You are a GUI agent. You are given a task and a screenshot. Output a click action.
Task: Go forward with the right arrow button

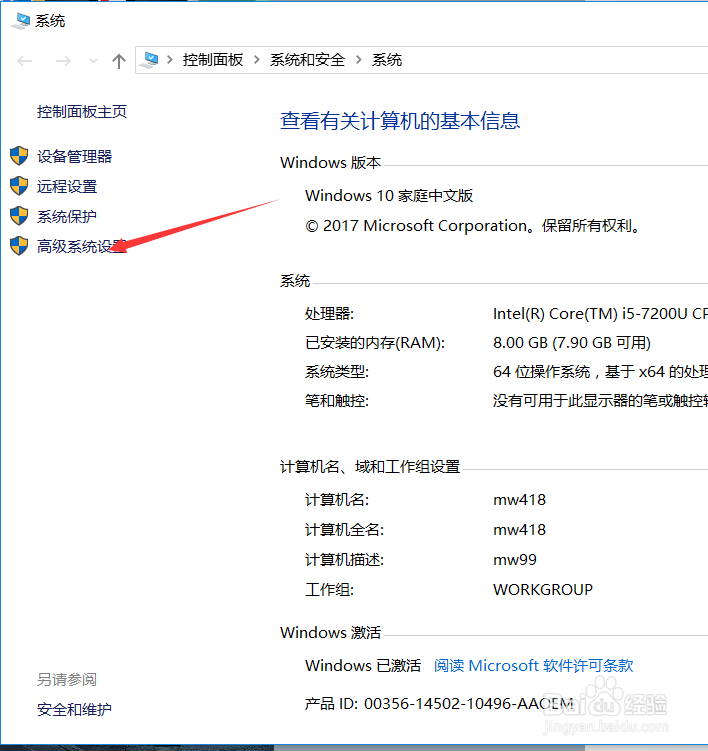coord(63,61)
